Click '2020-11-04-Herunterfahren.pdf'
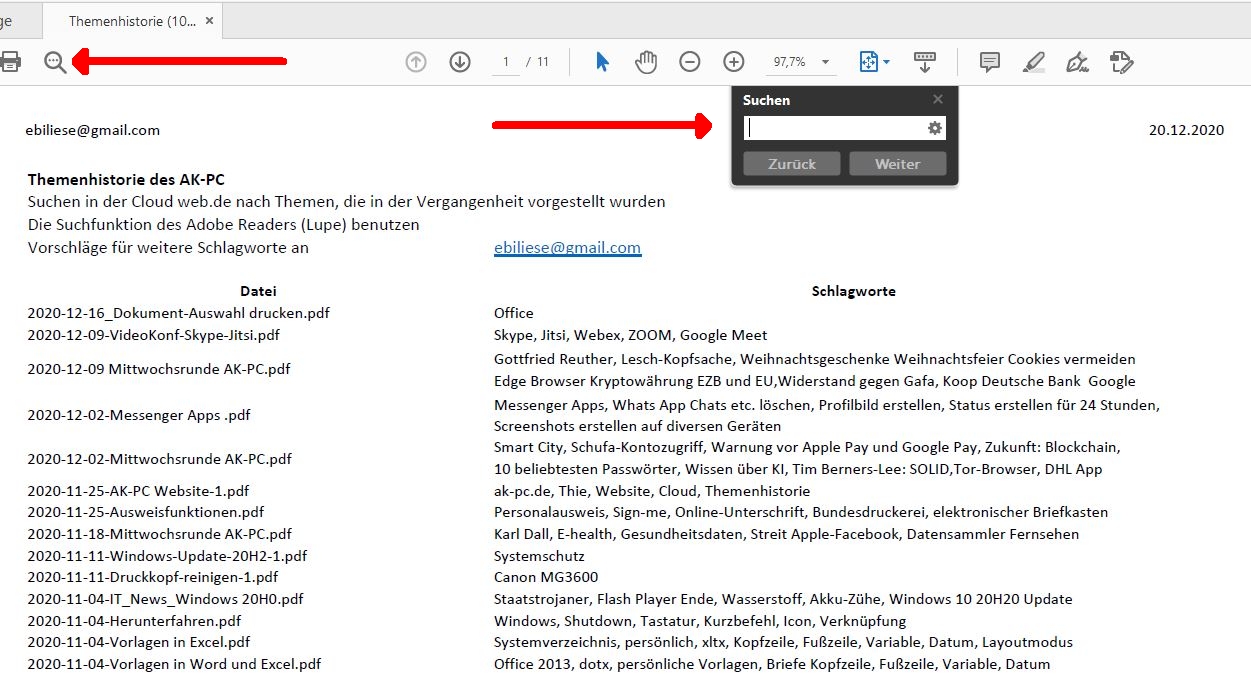This screenshot has height=679, width=1251. [x=134, y=621]
